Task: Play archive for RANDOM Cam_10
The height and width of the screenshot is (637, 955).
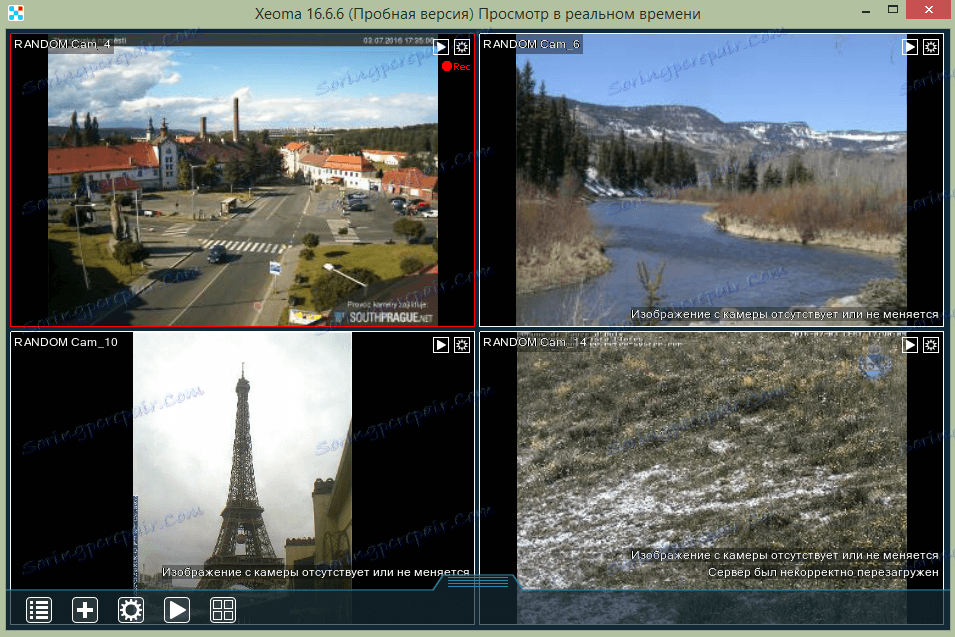Action: click(x=441, y=345)
